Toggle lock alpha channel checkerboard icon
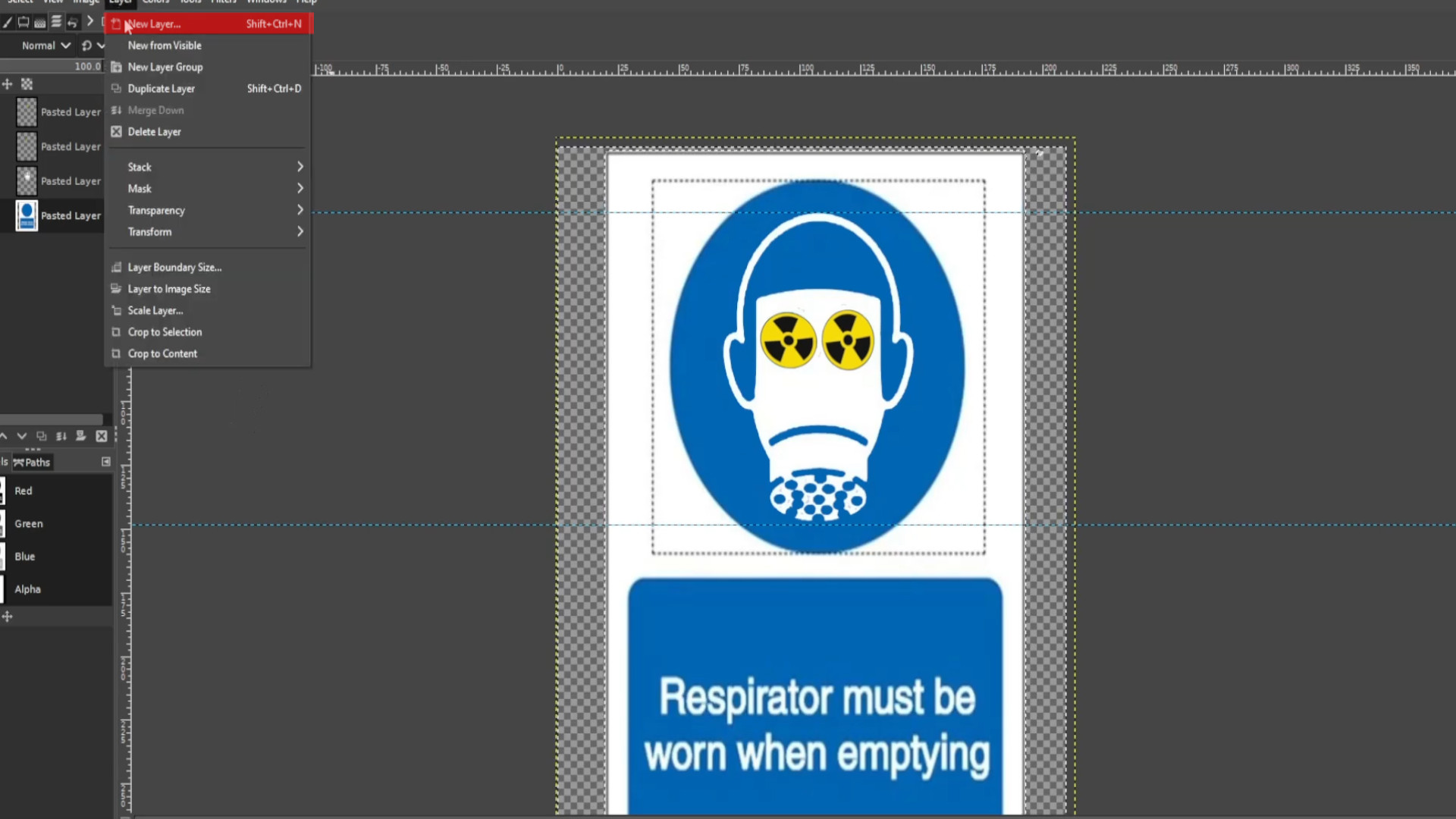 (27, 84)
